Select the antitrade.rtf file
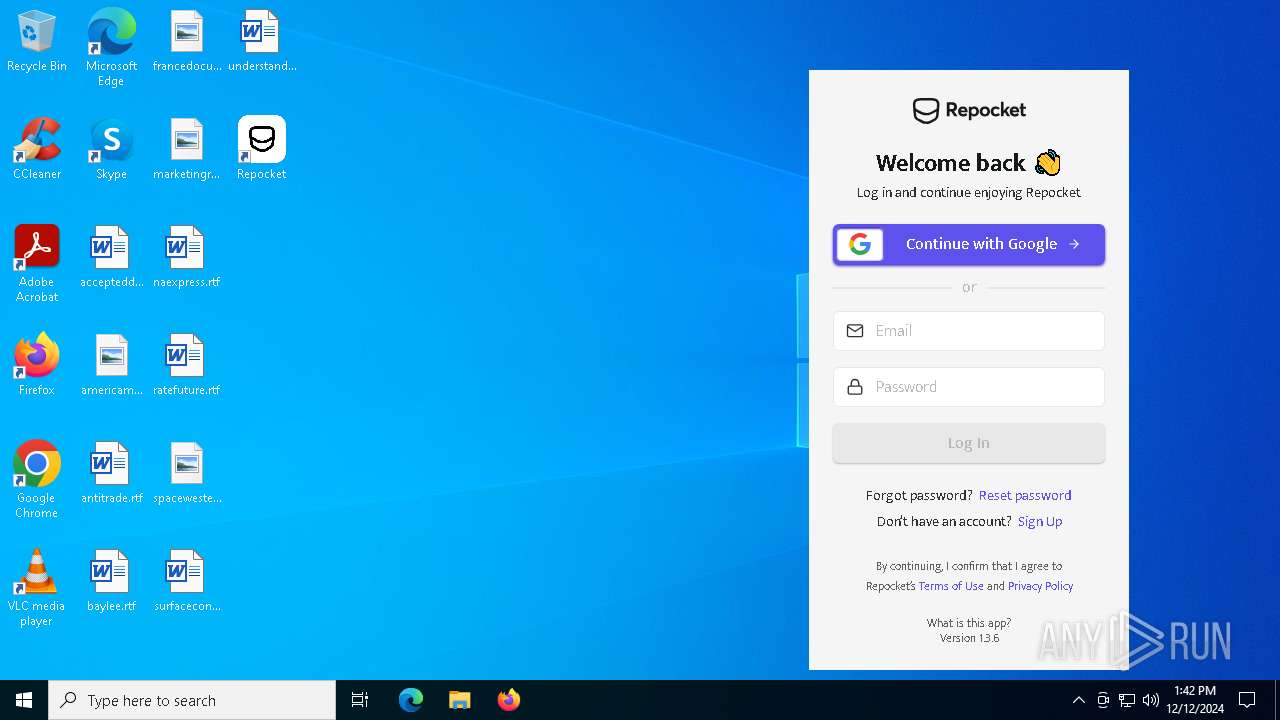Viewport: 1280px width, 720px height. (111, 473)
